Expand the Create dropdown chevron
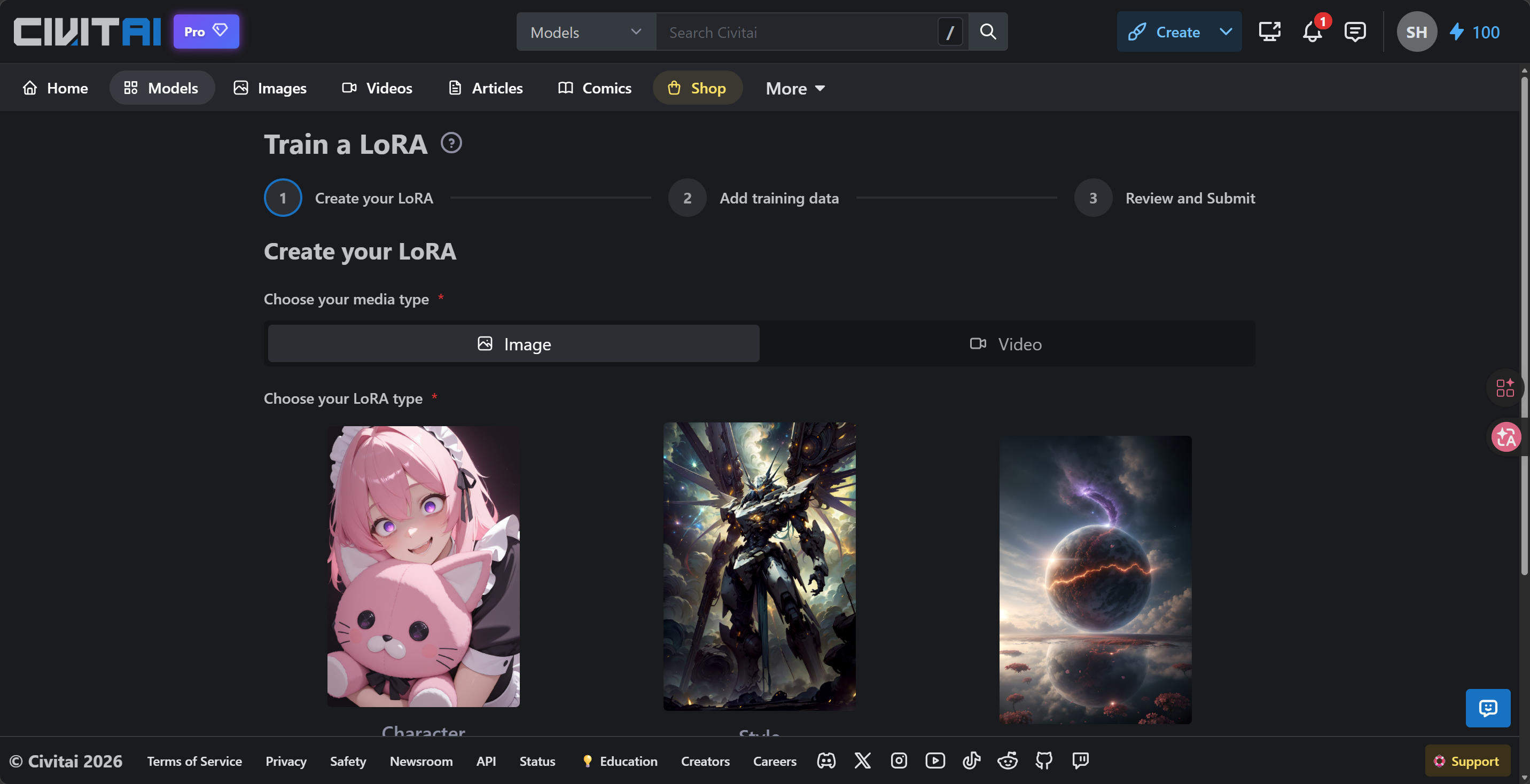Viewport: 1530px width, 784px height. point(1226,32)
